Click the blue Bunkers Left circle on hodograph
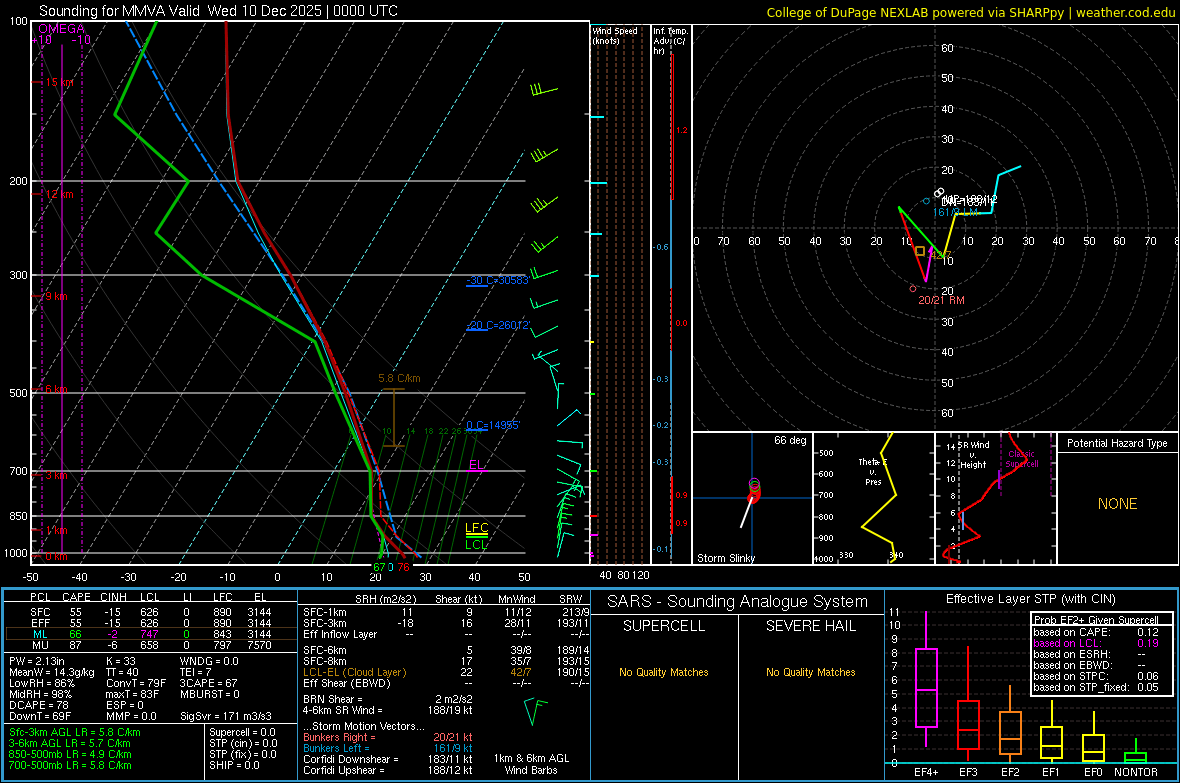 point(926,201)
